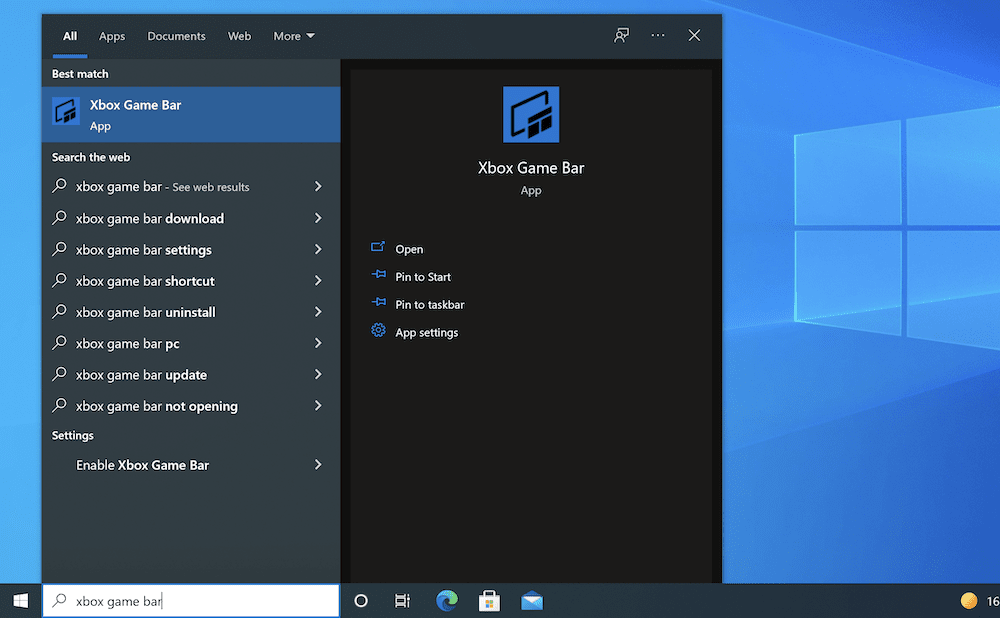Viewport: 1000px width, 618px height.
Task: Click Open to launch Xbox Game Bar
Action: click(404, 248)
